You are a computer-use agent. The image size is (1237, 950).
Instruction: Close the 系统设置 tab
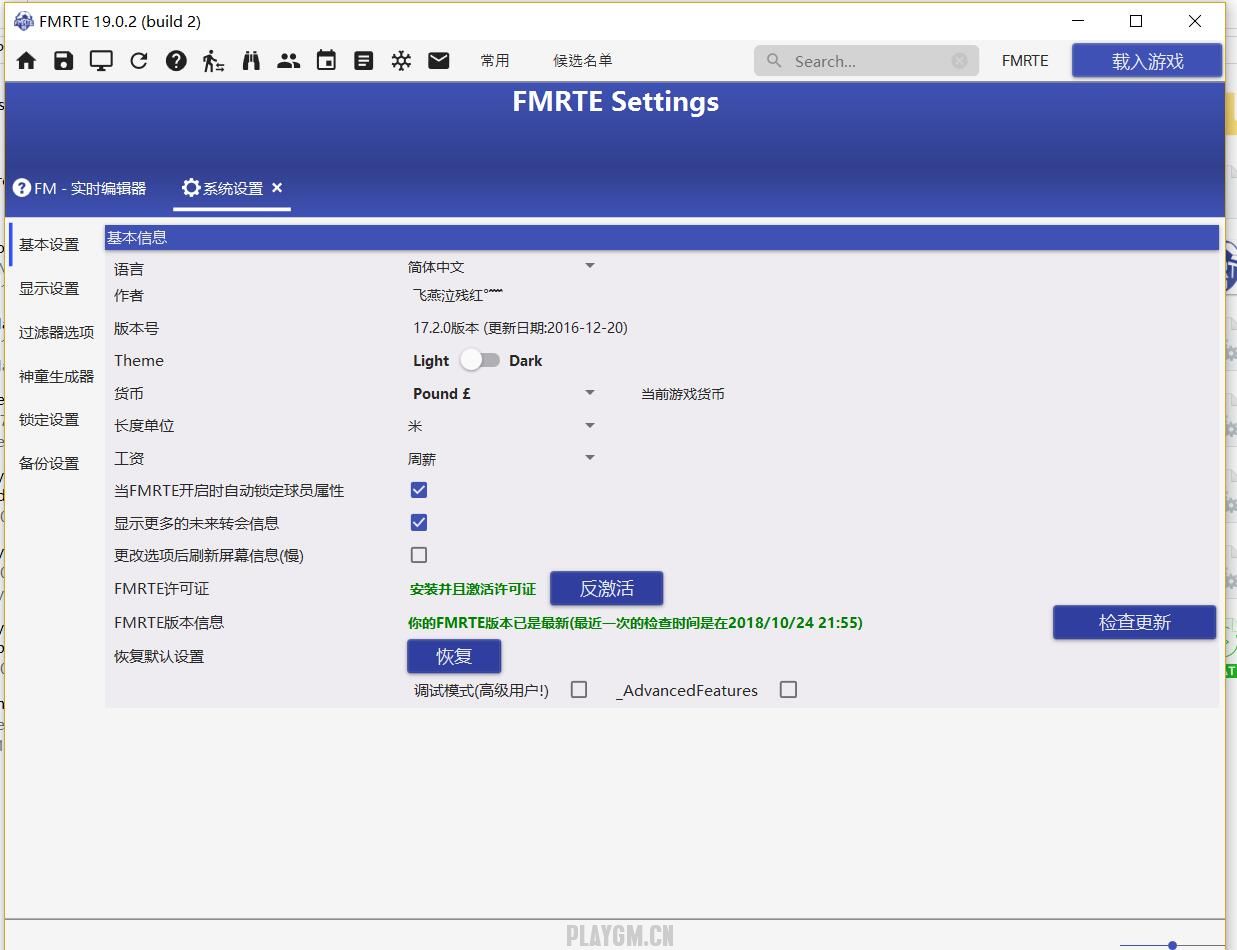coord(277,187)
